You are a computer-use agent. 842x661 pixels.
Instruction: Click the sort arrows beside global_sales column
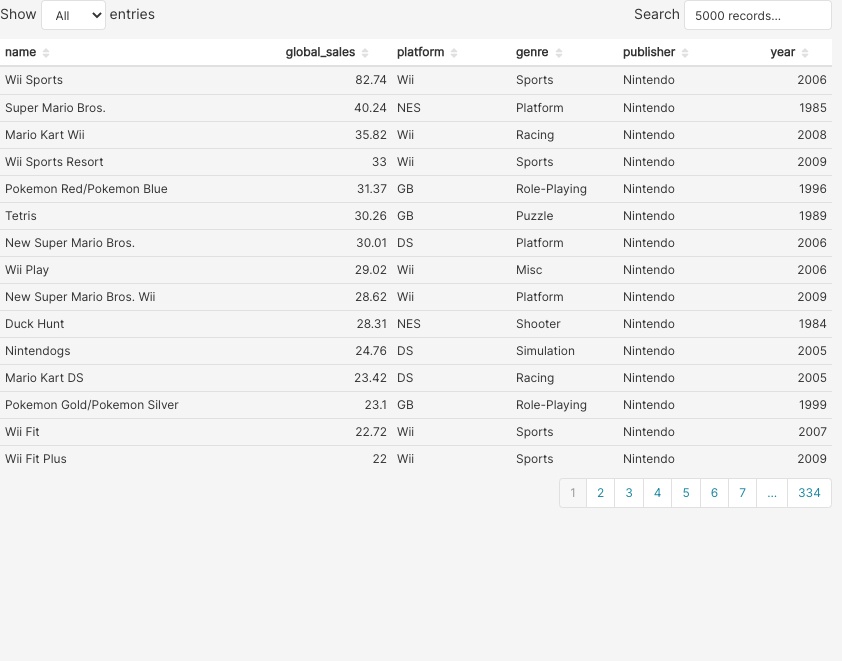pyautogui.click(x=365, y=53)
